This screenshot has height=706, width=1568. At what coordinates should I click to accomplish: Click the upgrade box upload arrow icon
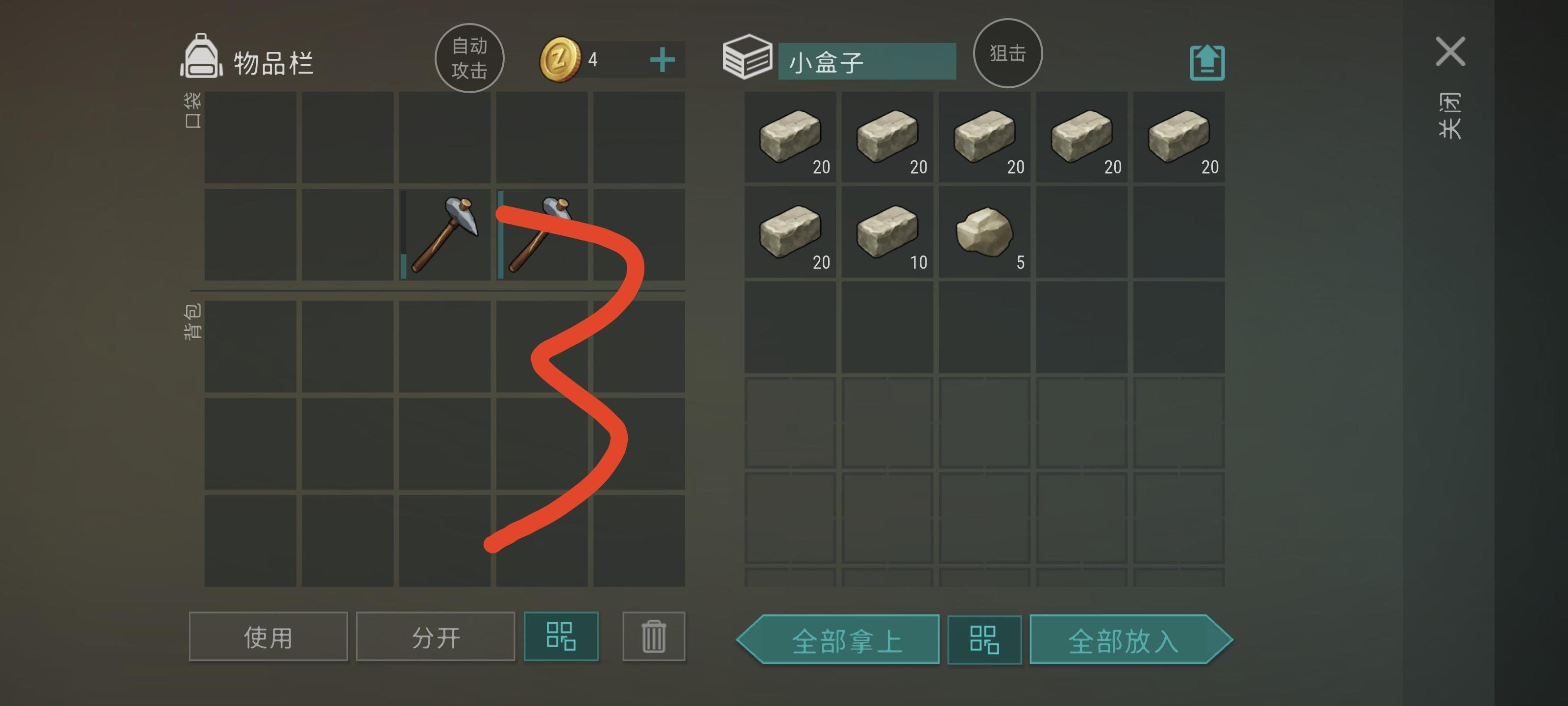pos(1207,62)
